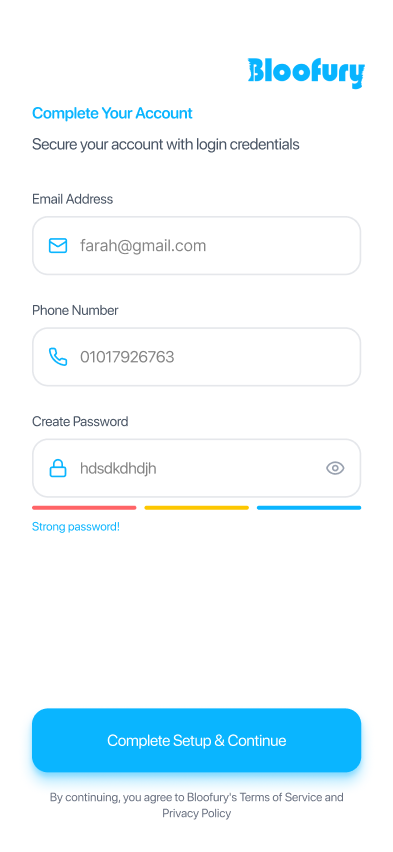Open the Privacy Policy link
This screenshot has width=393, height=852.
click(x=196, y=813)
